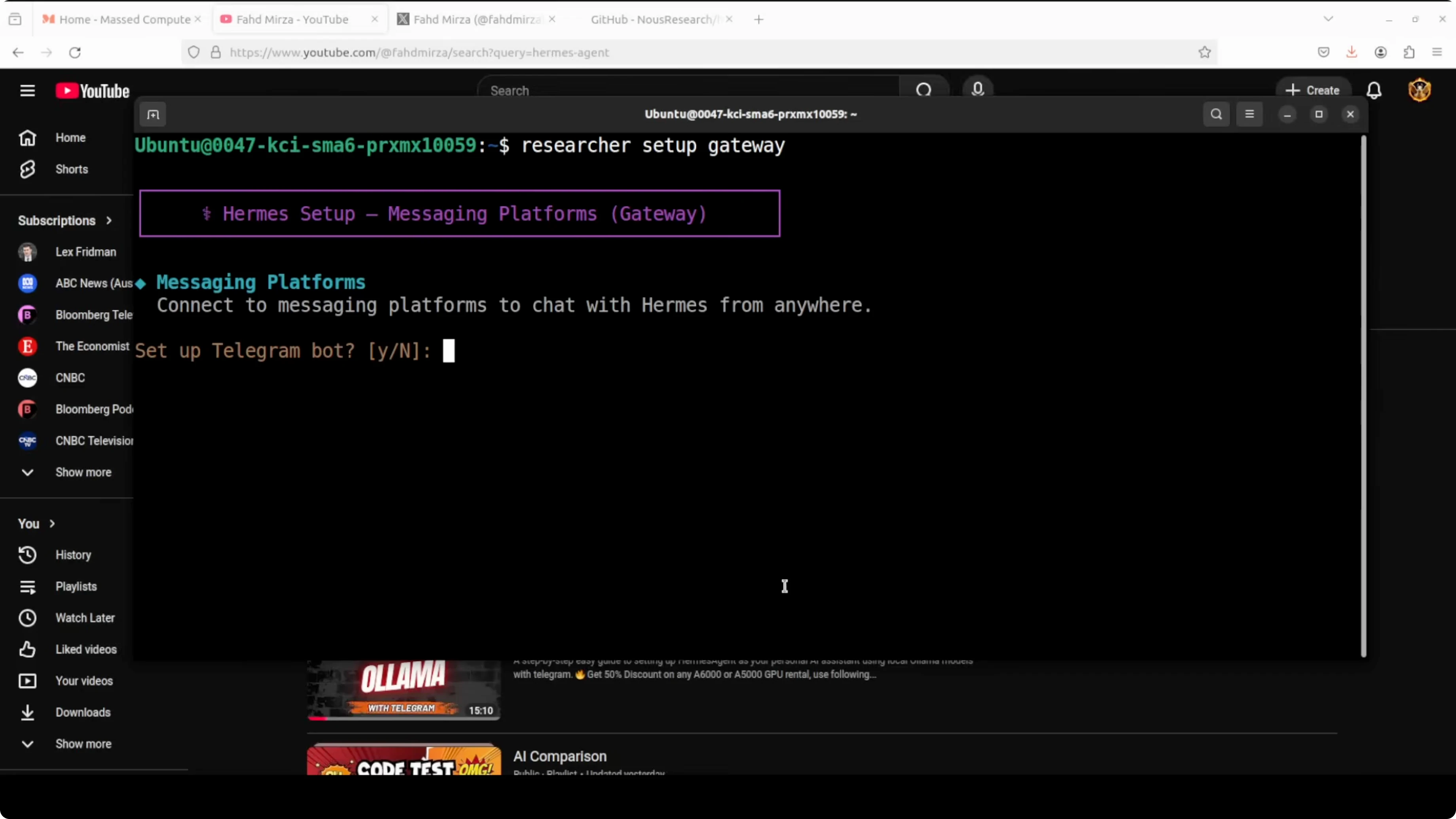Click the YouTube logo
This screenshot has height=819, width=1456.
coord(93,91)
